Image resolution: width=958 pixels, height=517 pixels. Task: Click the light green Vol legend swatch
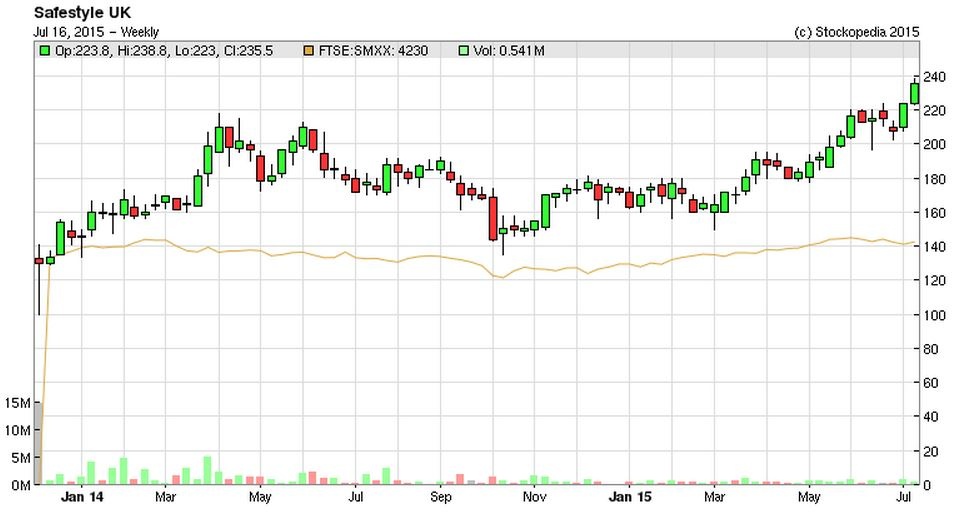(x=464, y=51)
